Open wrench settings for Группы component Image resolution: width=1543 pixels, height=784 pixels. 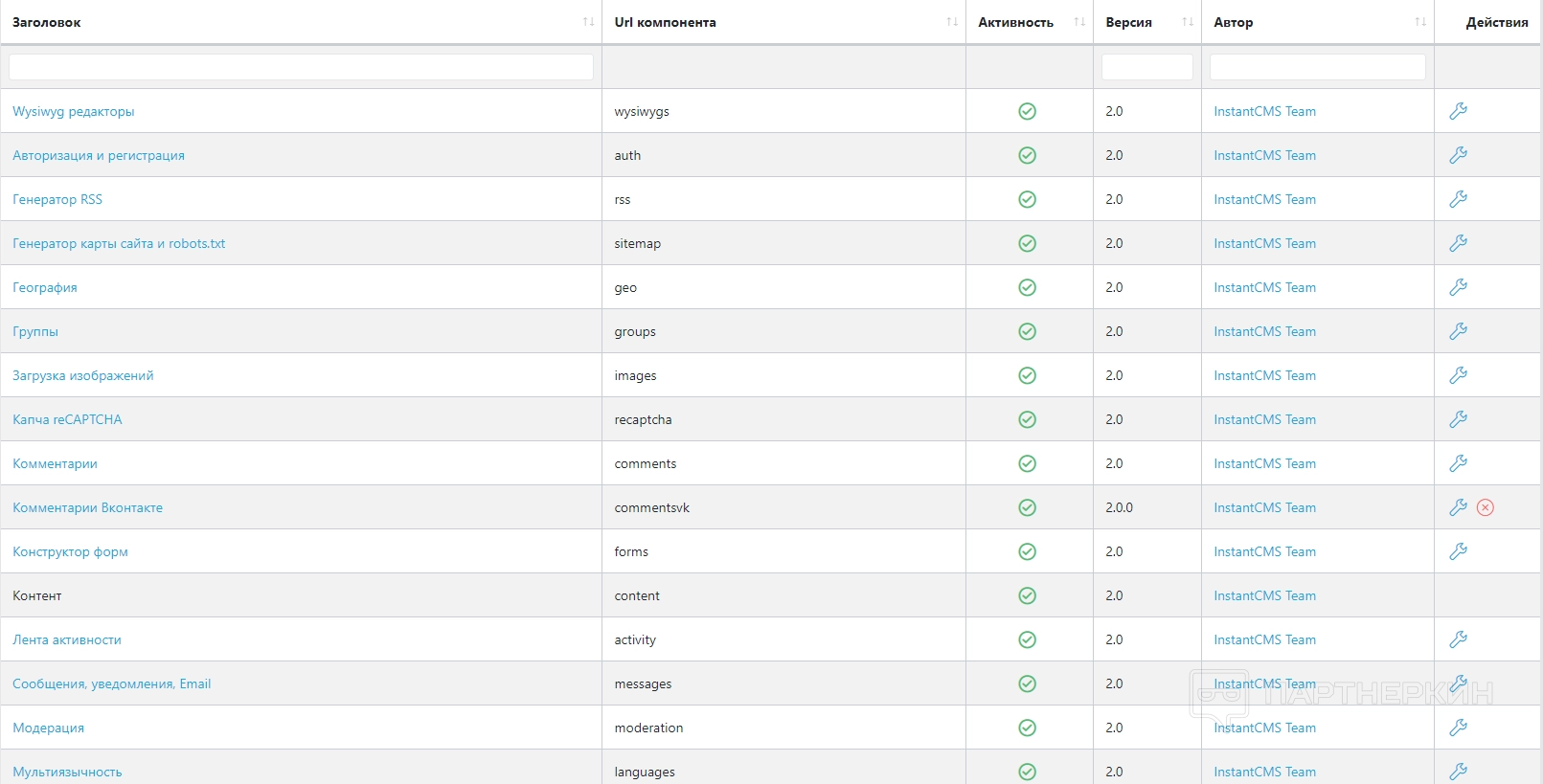coord(1458,331)
